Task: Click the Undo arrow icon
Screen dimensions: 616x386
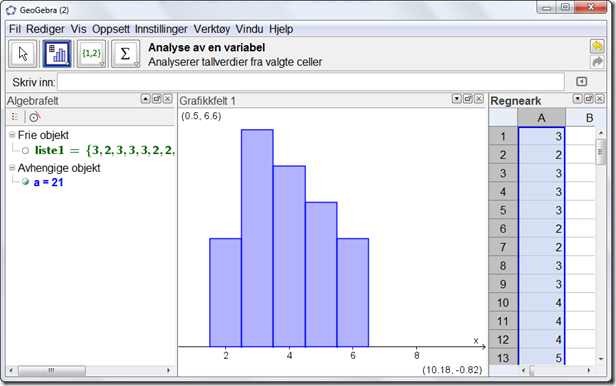Action: [597, 46]
